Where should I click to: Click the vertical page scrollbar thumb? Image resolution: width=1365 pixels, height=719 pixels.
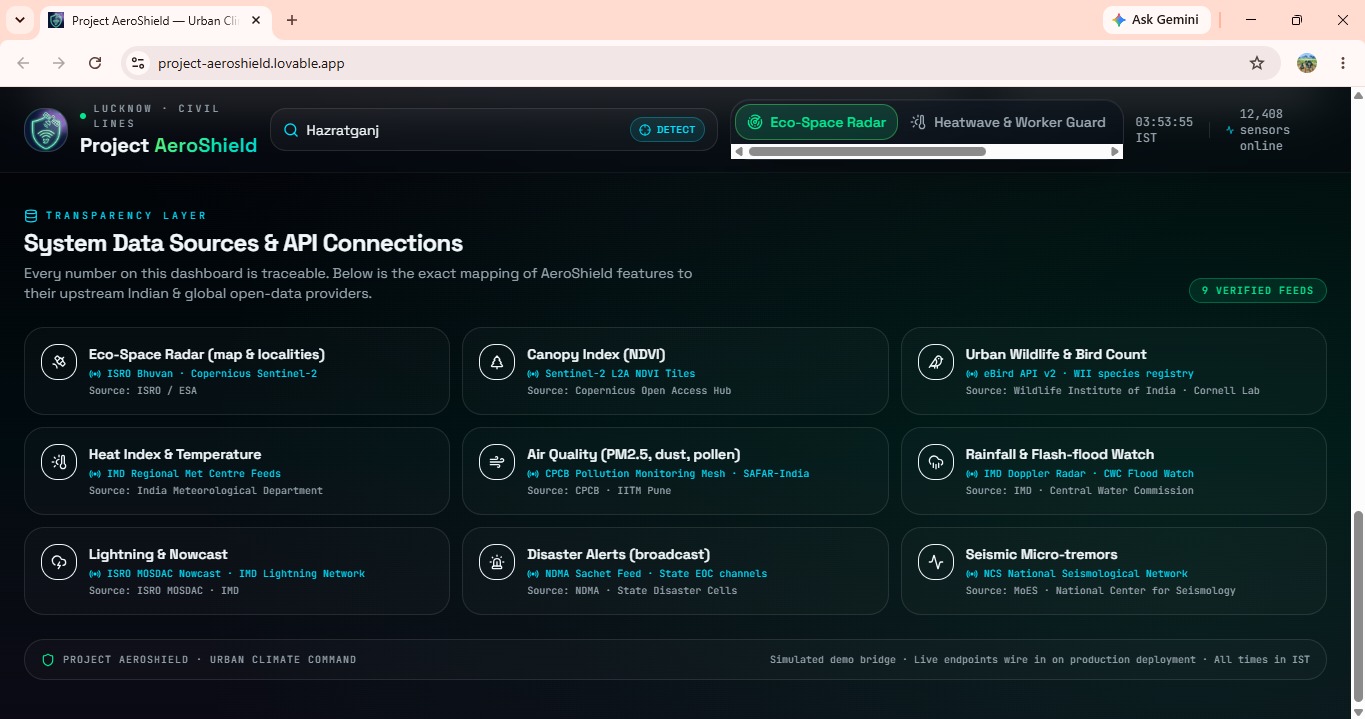pos(1357,606)
